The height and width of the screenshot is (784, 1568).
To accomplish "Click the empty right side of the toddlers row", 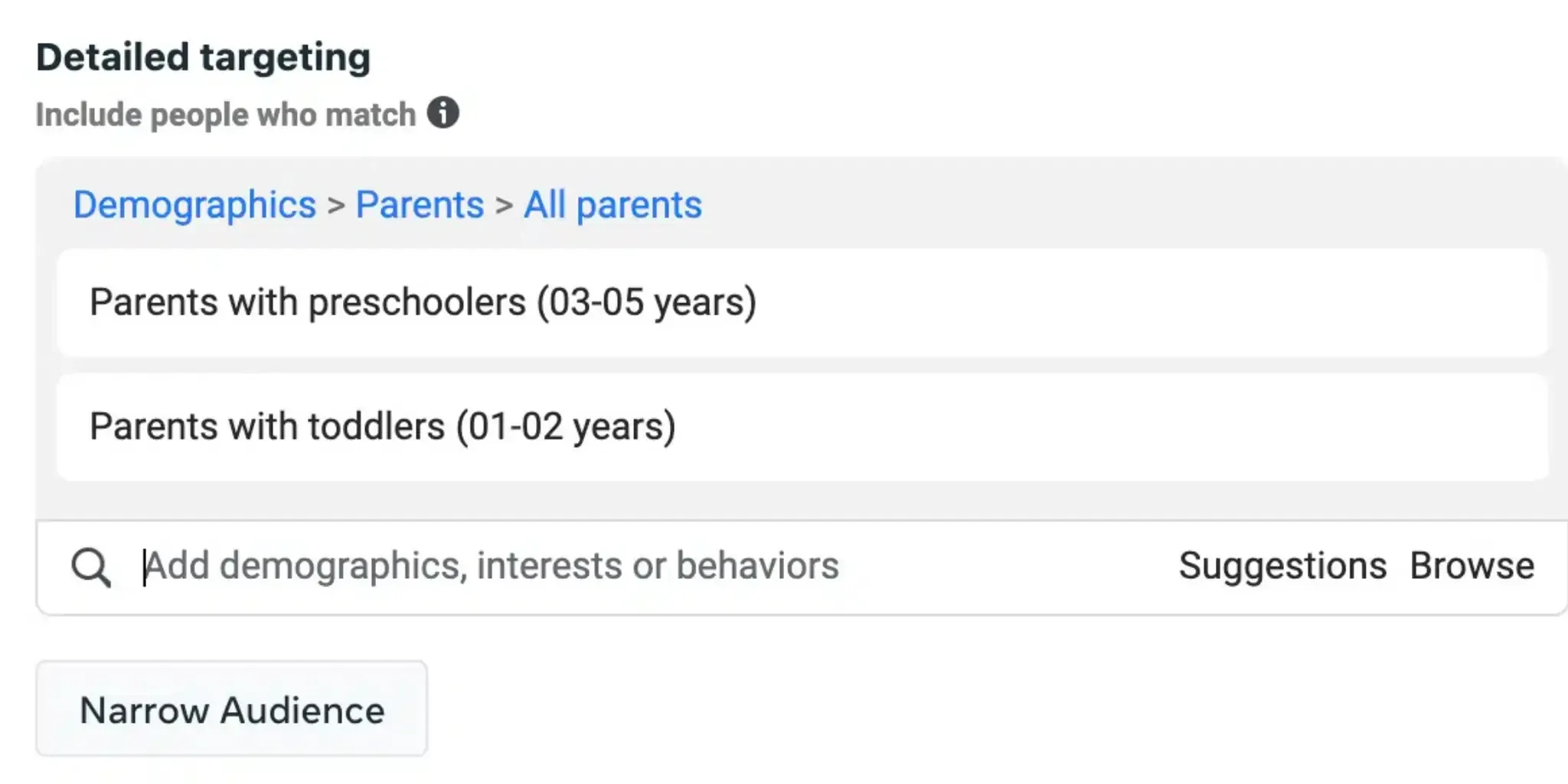I will [x=1225, y=426].
